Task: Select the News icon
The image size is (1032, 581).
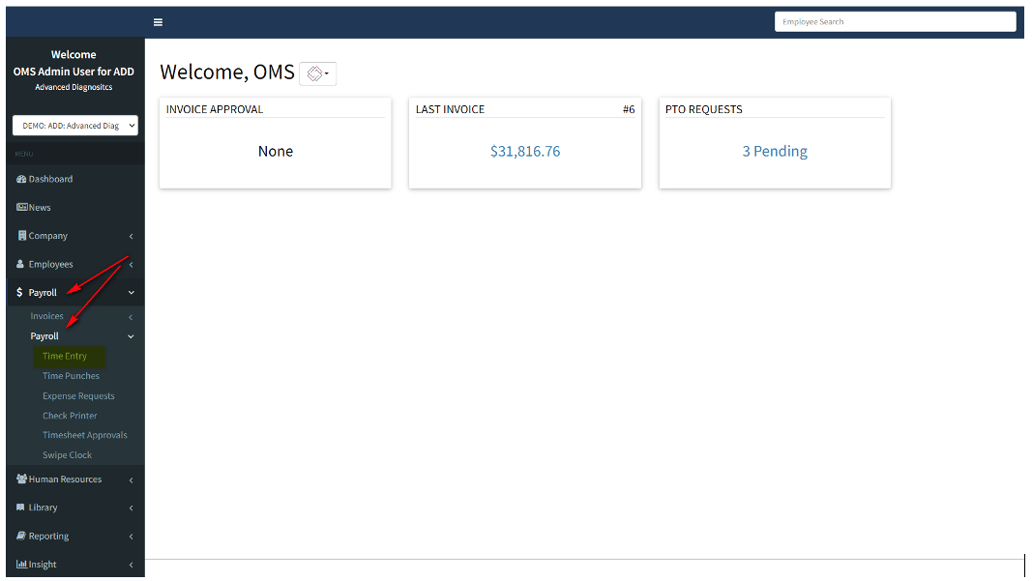Action: pos(21,207)
